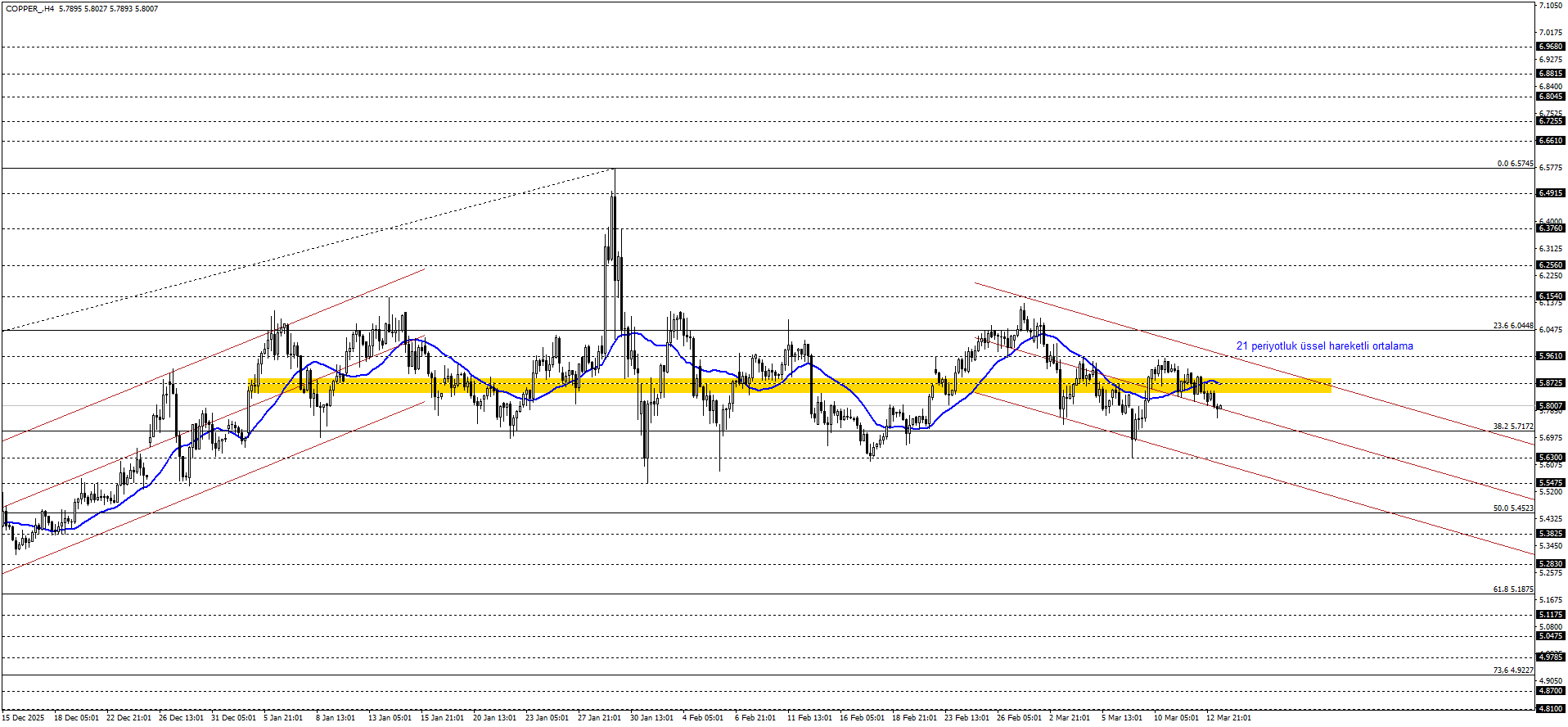The height and width of the screenshot is (727, 1568).
Task: Click the 15 Dec 2025 date label
Action: (x=25, y=718)
